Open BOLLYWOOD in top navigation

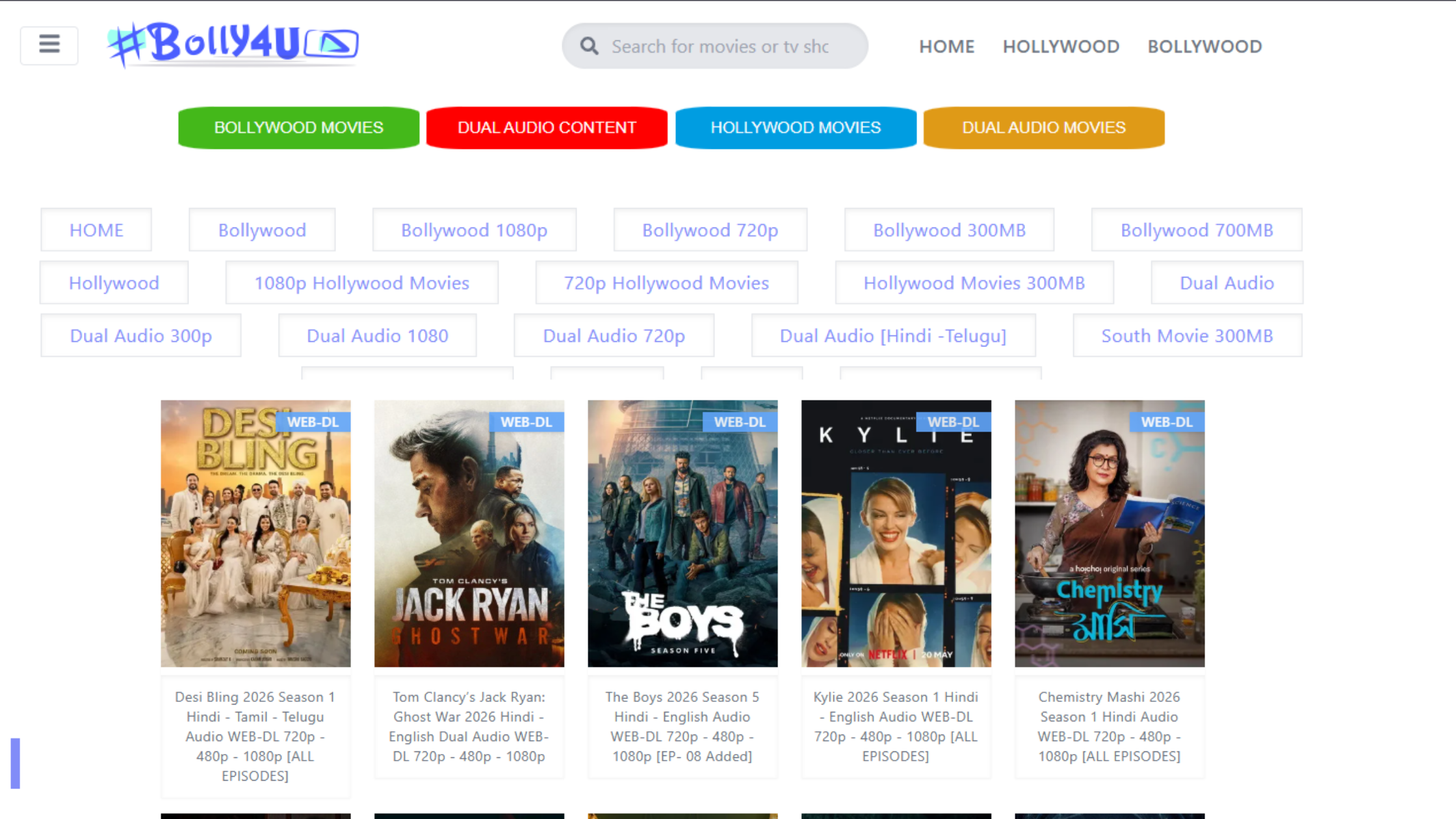(x=1204, y=46)
